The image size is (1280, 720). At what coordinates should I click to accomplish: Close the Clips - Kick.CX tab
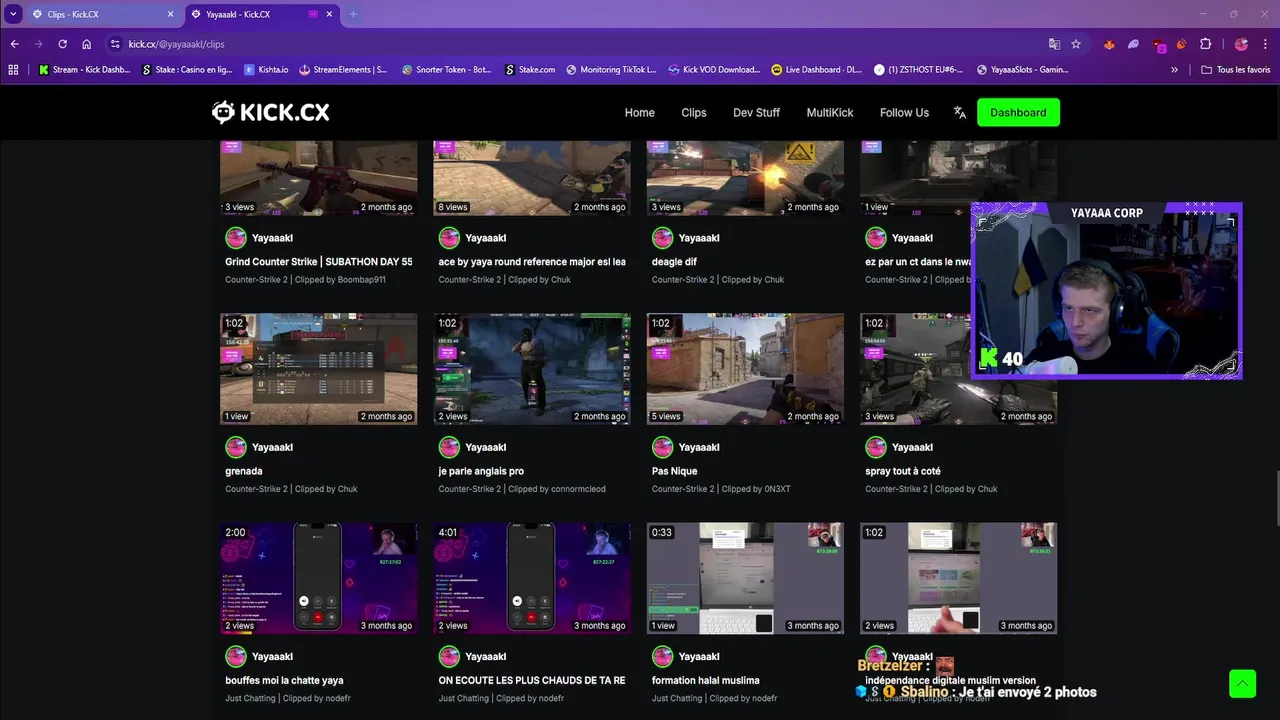pos(170,14)
